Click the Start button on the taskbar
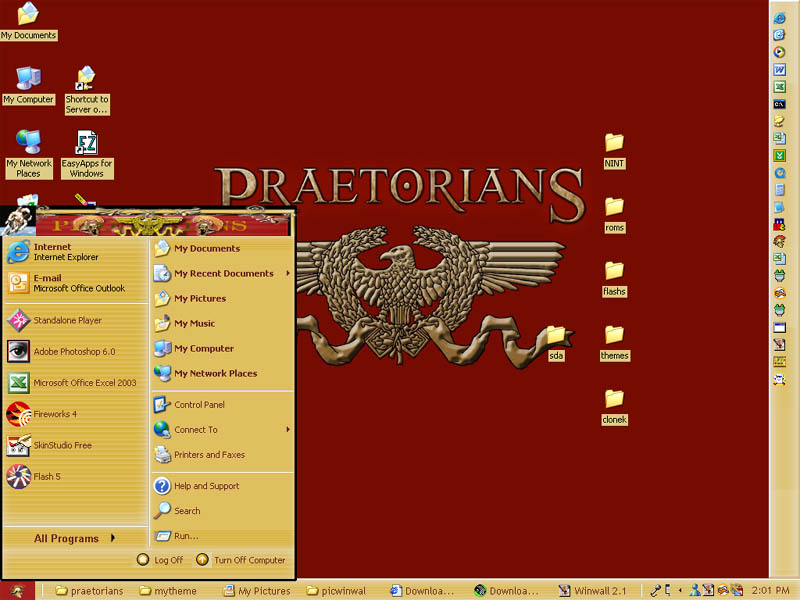This screenshot has width=800, height=600. pos(18,591)
